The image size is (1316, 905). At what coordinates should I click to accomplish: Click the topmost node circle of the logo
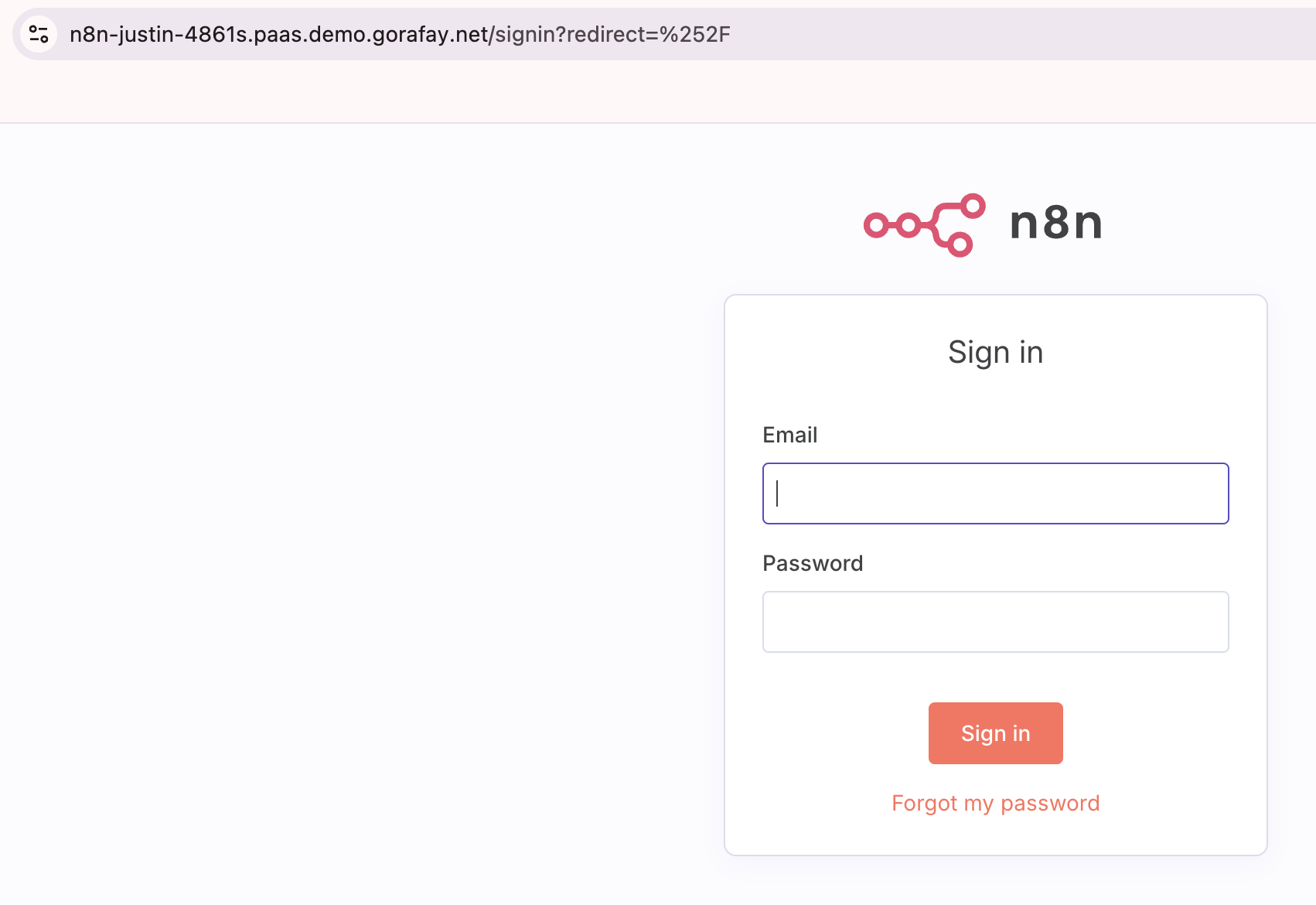[973, 204]
